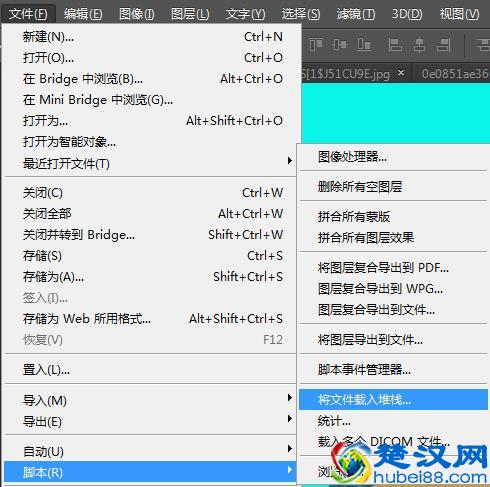490x487 pixels.
Task: Choose 新建(N)... from the file menu
Action: [x=152, y=37]
